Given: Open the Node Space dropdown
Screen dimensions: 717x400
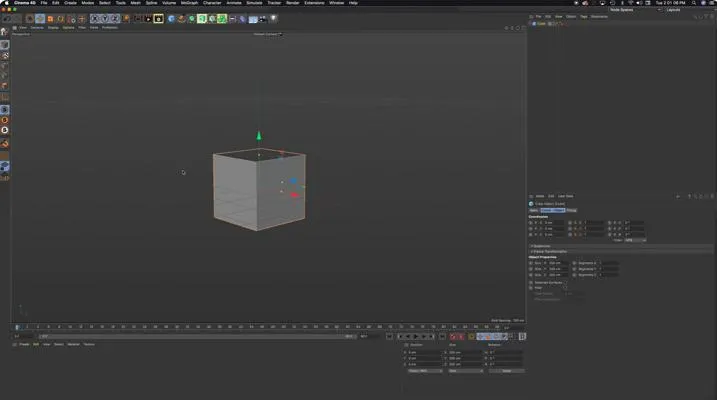Looking at the screenshot, I should point(636,10).
